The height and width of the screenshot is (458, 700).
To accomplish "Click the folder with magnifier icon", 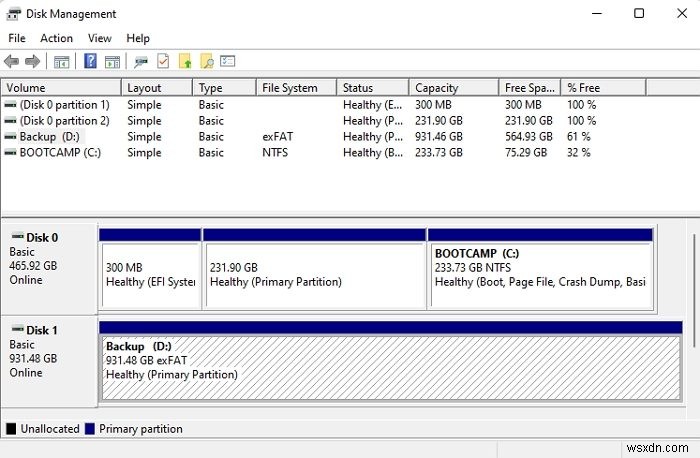I will [206, 62].
